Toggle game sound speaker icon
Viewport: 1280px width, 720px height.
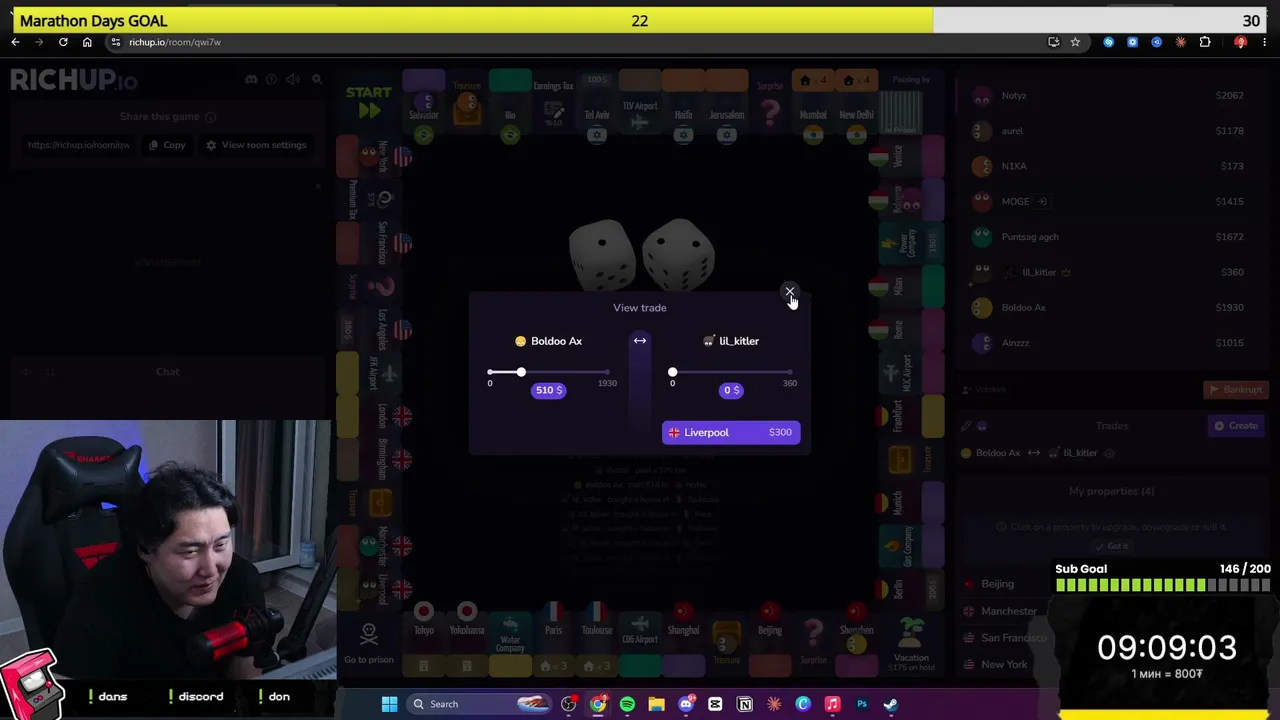(294, 80)
